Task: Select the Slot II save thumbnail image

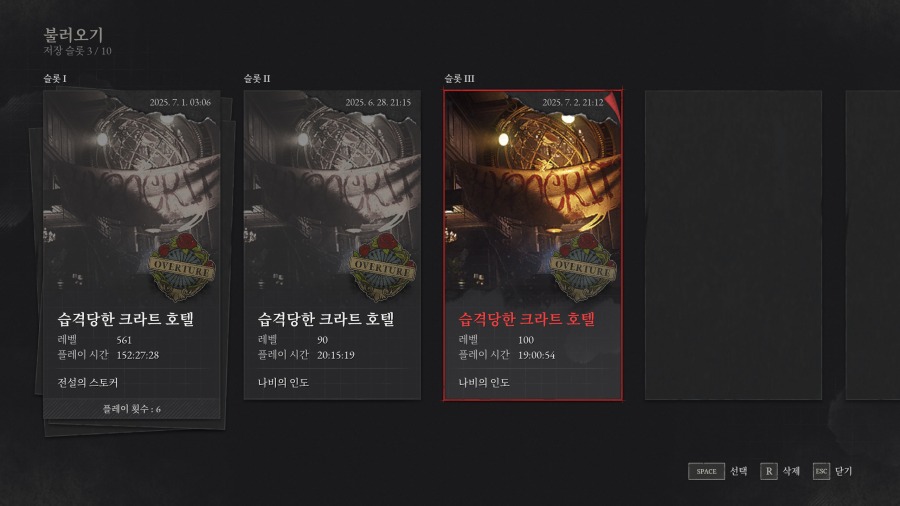Action: click(330, 190)
